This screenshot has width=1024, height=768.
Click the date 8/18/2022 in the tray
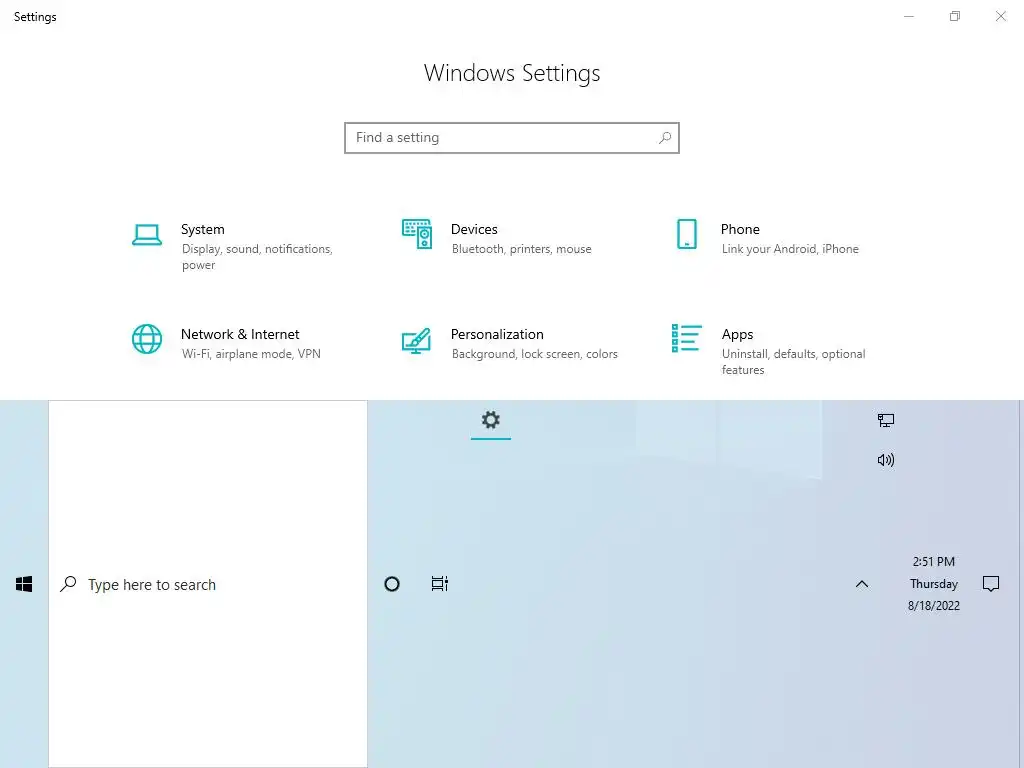coord(934,606)
